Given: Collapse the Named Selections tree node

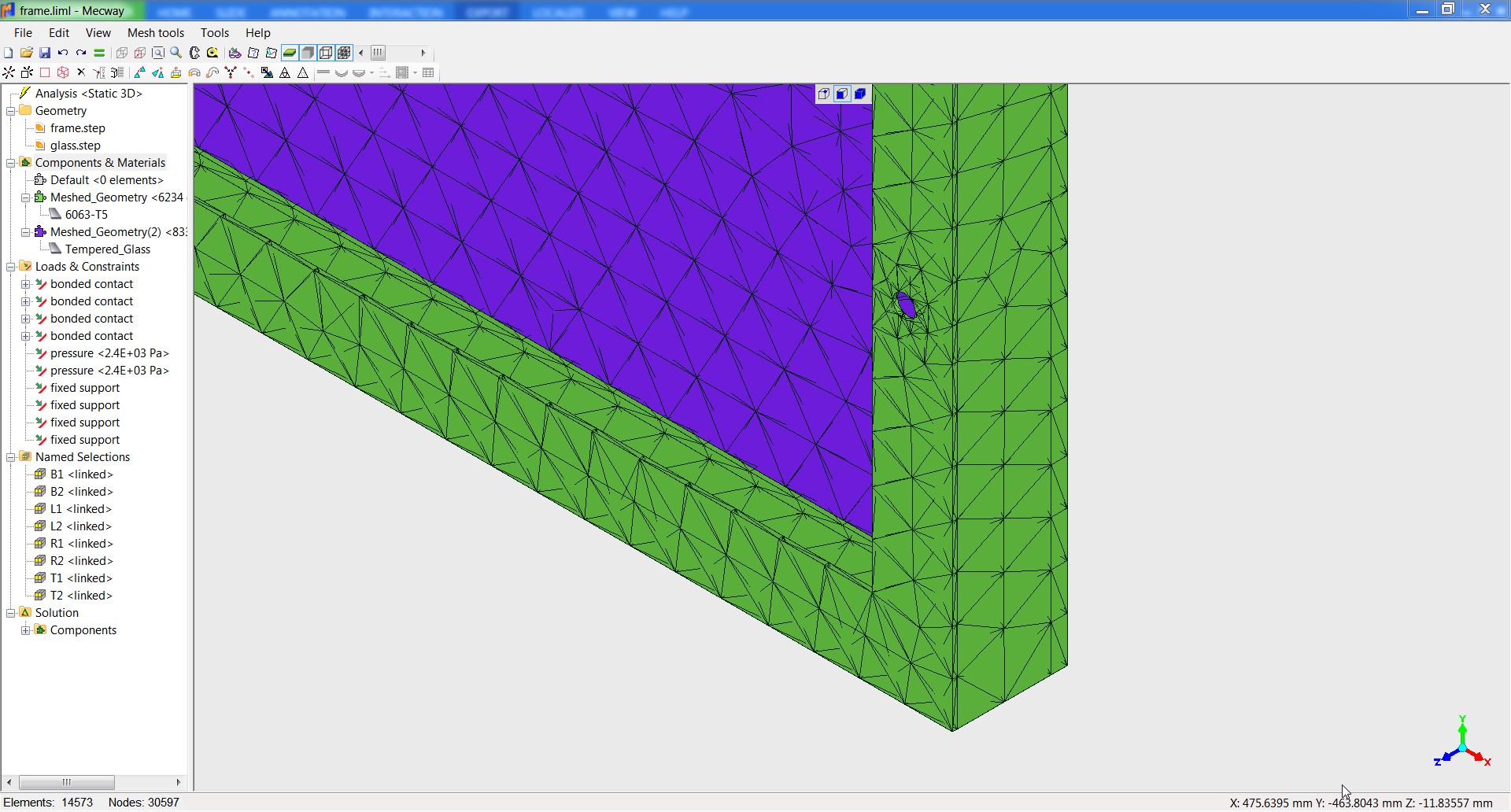Looking at the screenshot, I should tap(11, 457).
